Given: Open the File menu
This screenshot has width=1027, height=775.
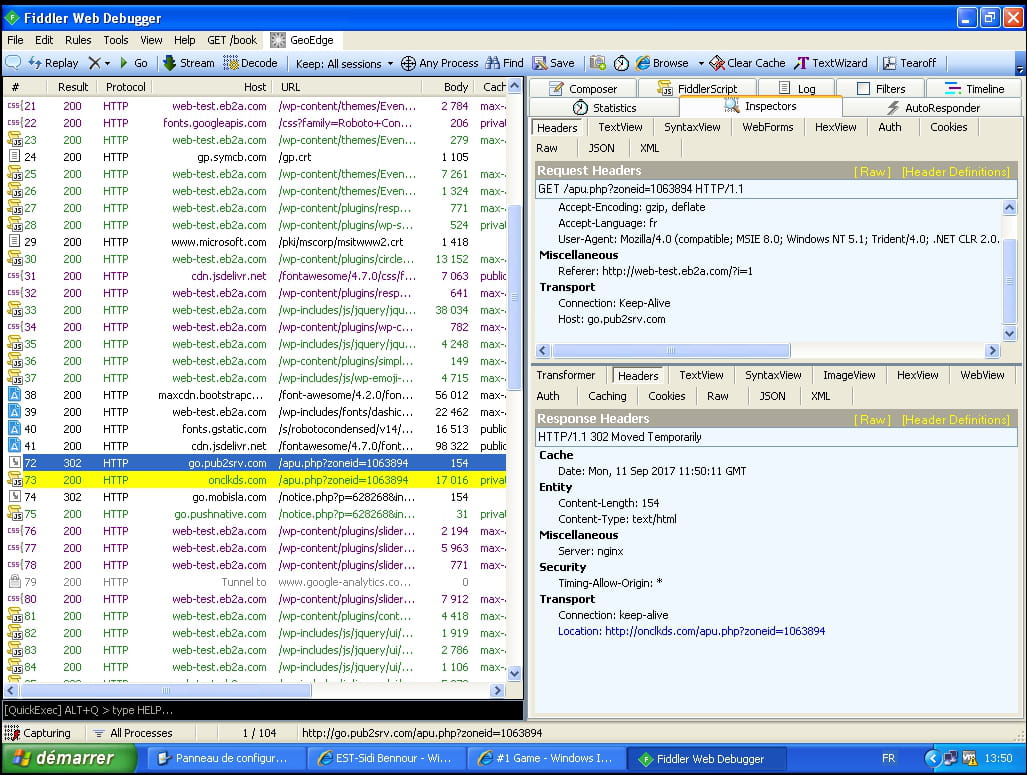Looking at the screenshot, I should (x=15, y=40).
